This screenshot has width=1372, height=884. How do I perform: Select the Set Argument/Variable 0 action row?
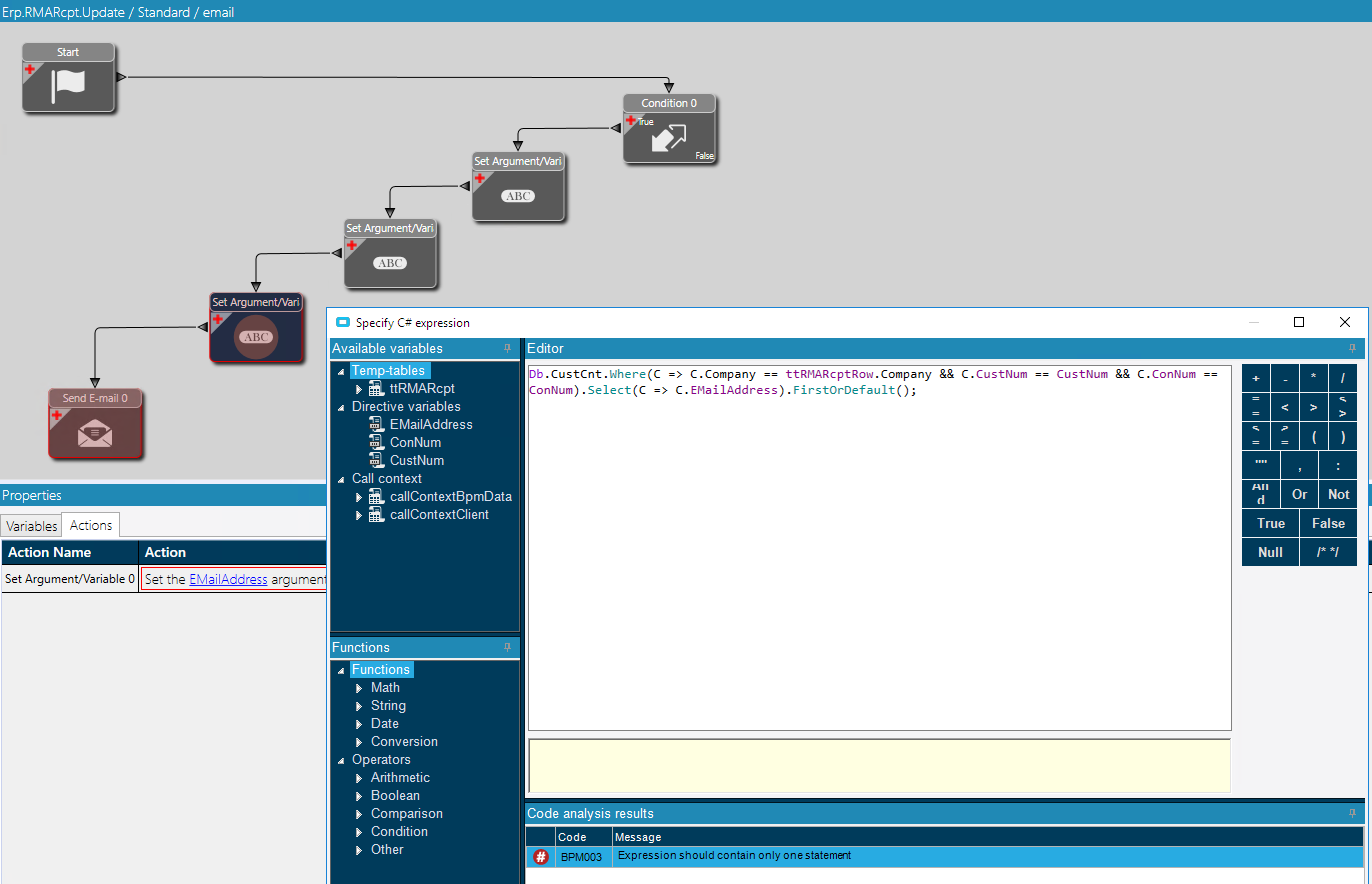[x=164, y=579]
